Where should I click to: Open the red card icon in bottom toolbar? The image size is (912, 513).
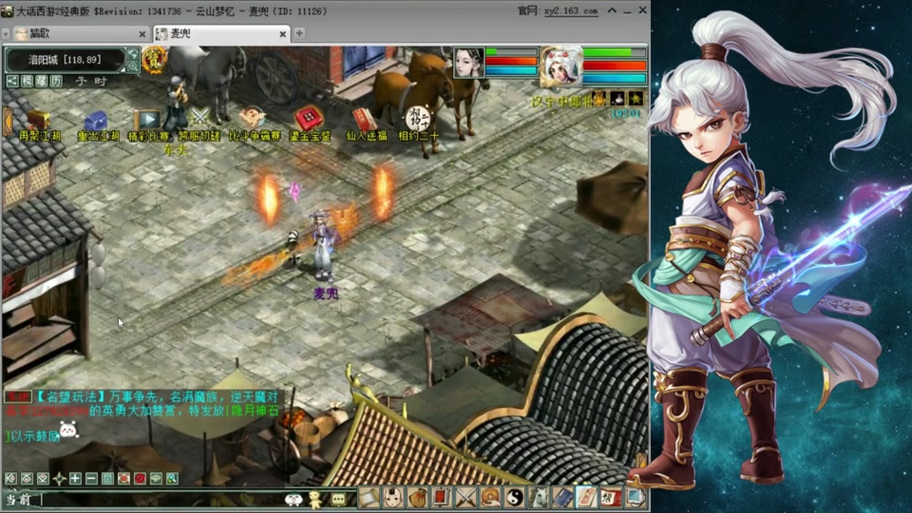[441, 497]
